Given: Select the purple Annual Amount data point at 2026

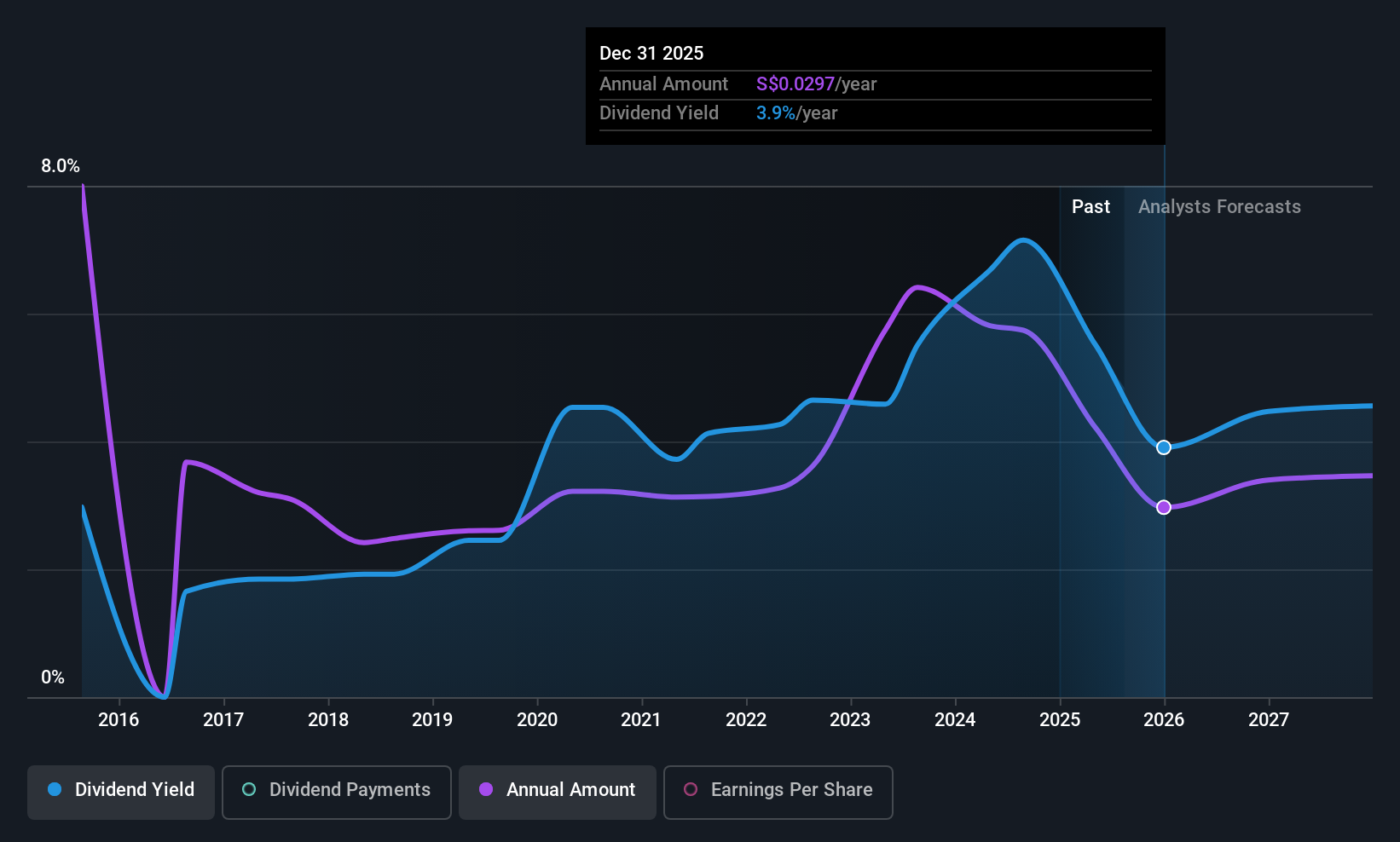Looking at the screenshot, I should click(x=1164, y=507).
